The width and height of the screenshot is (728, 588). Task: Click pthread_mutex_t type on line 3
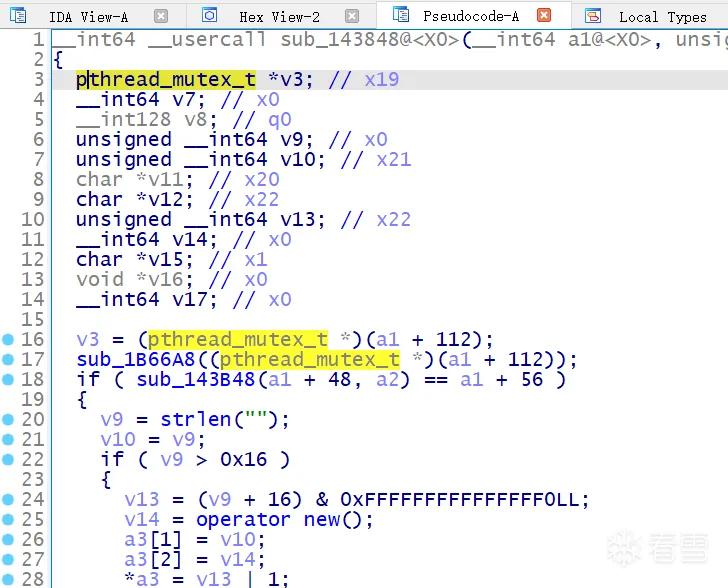[x=166, y=80]
